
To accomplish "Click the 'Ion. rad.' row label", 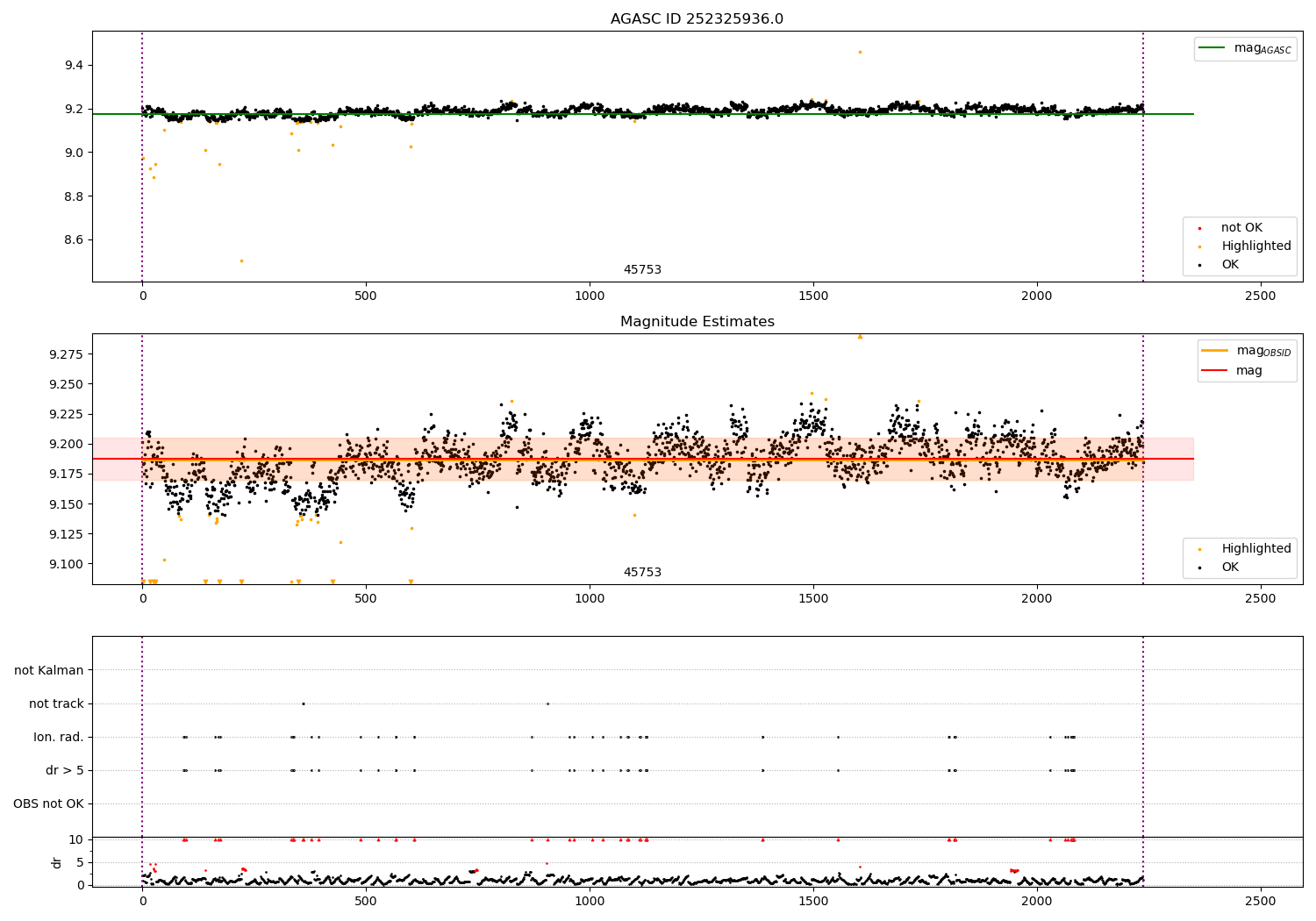I will point(59,738).
